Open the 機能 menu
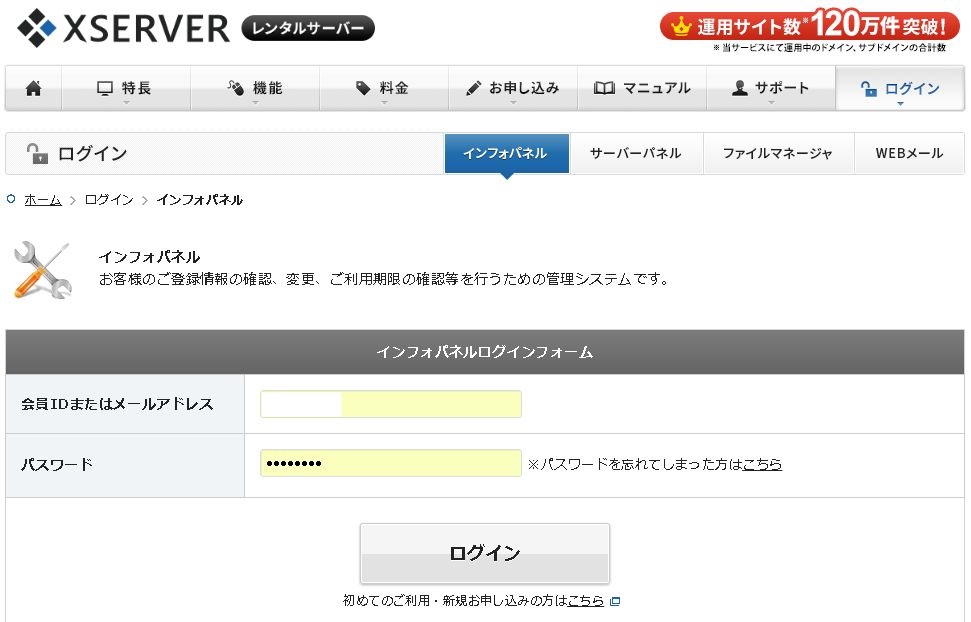 (x=255, y=89)
